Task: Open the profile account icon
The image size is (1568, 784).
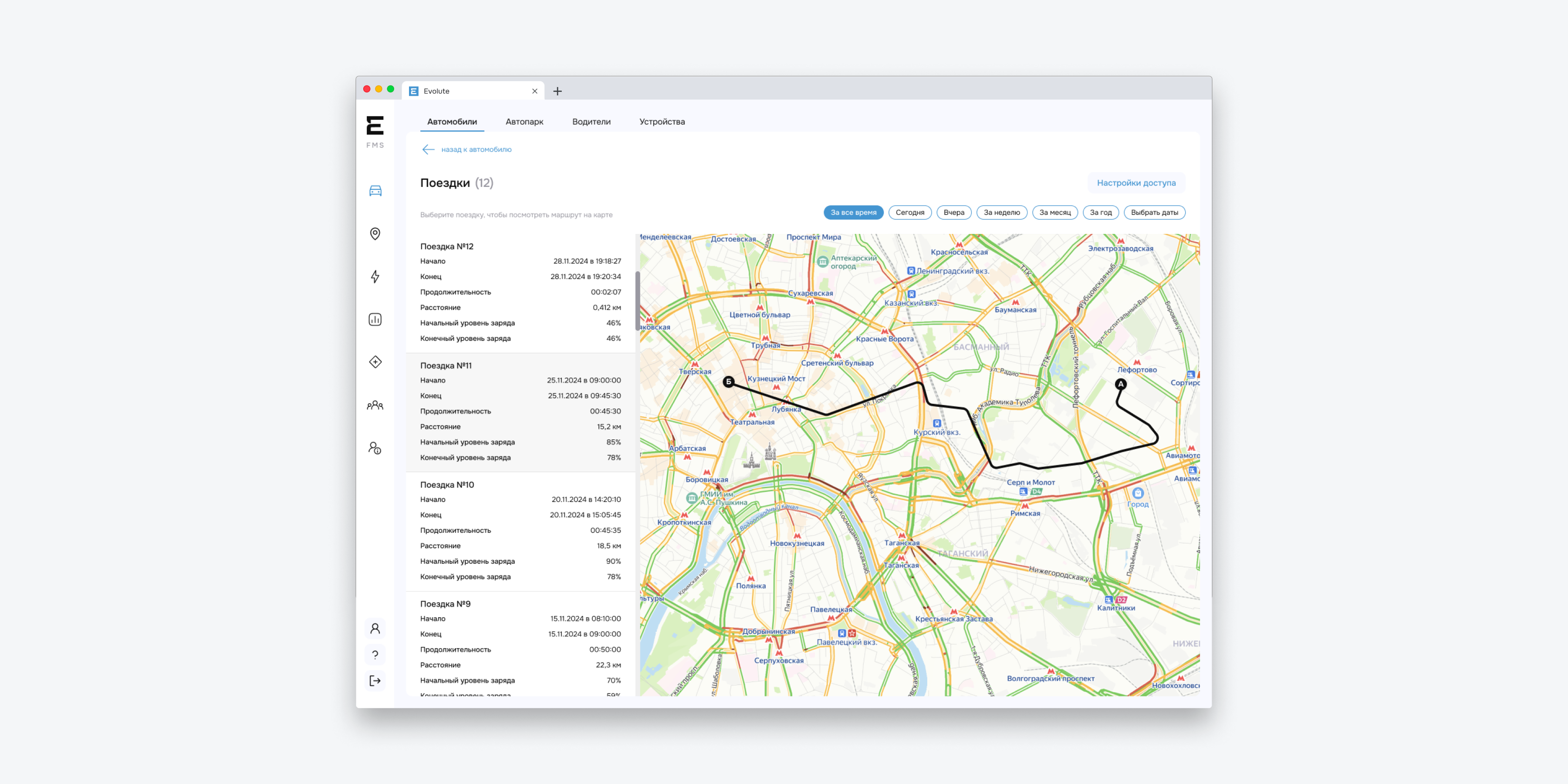Action: (x=375, y=629)
